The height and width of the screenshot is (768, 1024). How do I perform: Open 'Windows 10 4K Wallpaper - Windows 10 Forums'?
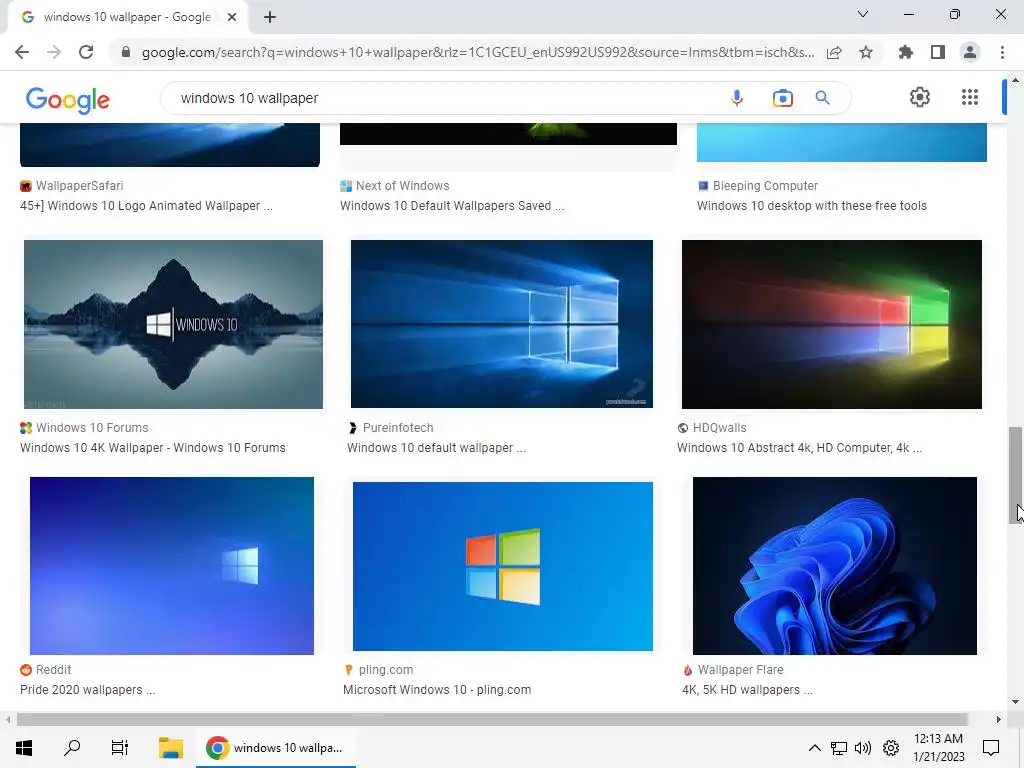click(153, 447)
